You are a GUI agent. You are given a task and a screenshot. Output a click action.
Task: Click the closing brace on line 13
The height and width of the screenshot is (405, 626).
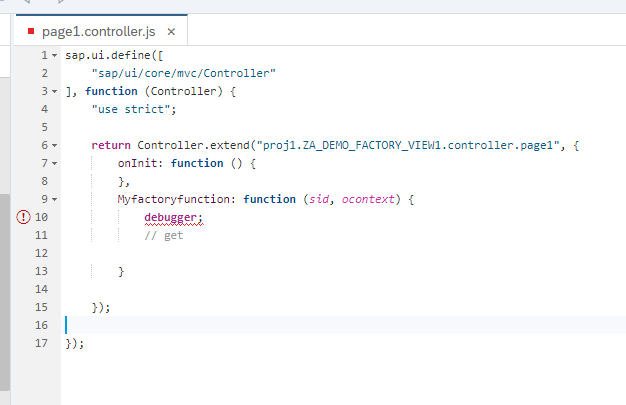click(x=121, y=272)
